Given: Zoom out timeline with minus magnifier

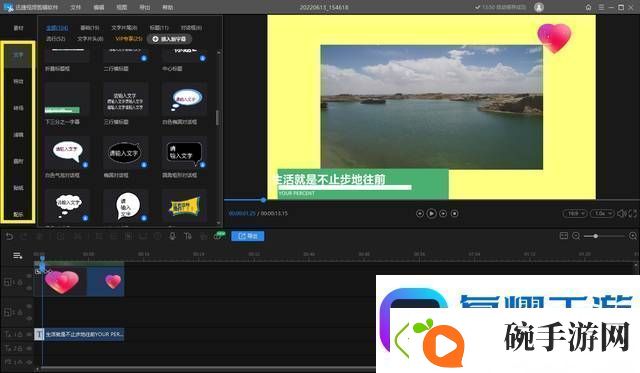Looking at the screenshot, I should tap(576, 236).
